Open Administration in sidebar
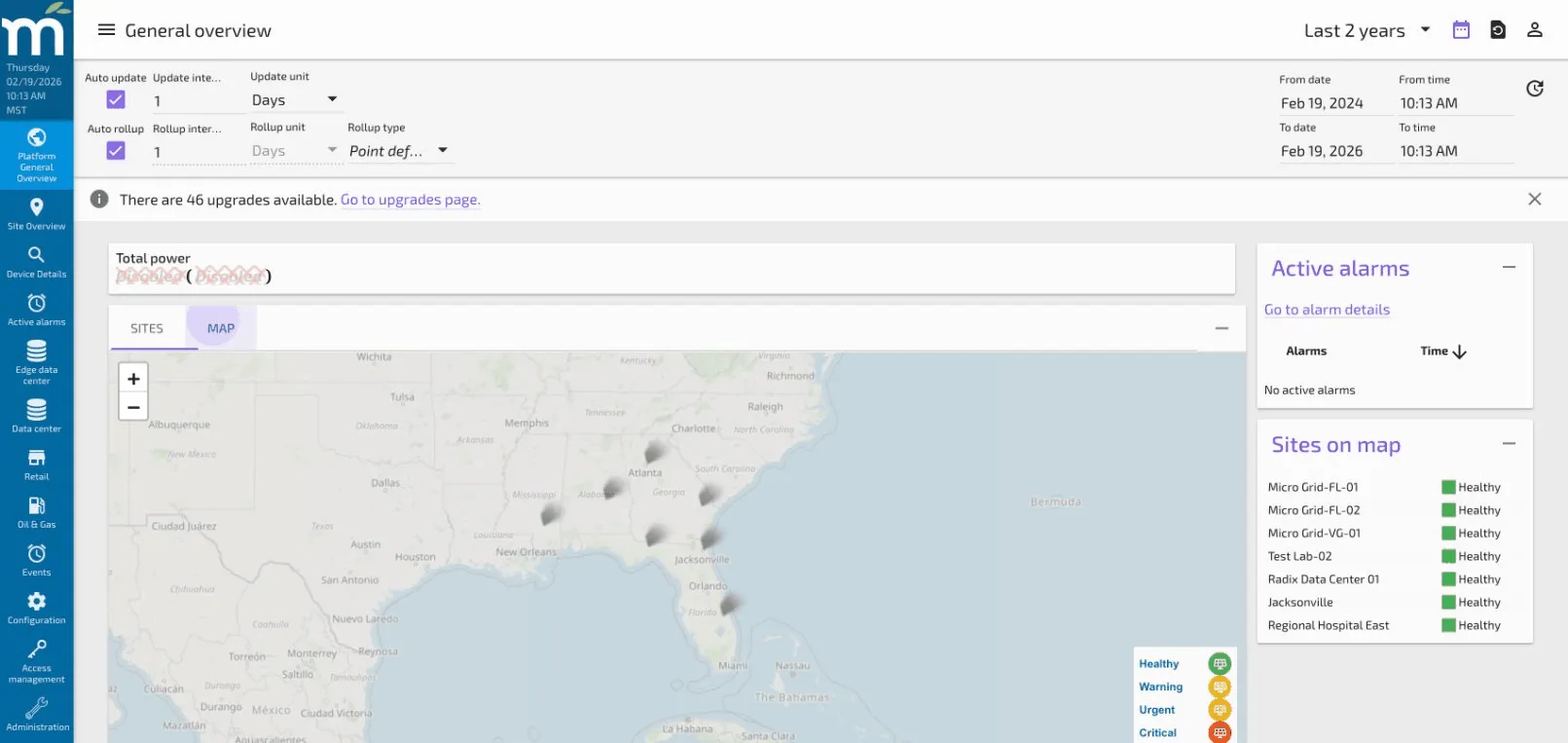 pyautogui.click(x=37, y=714)
